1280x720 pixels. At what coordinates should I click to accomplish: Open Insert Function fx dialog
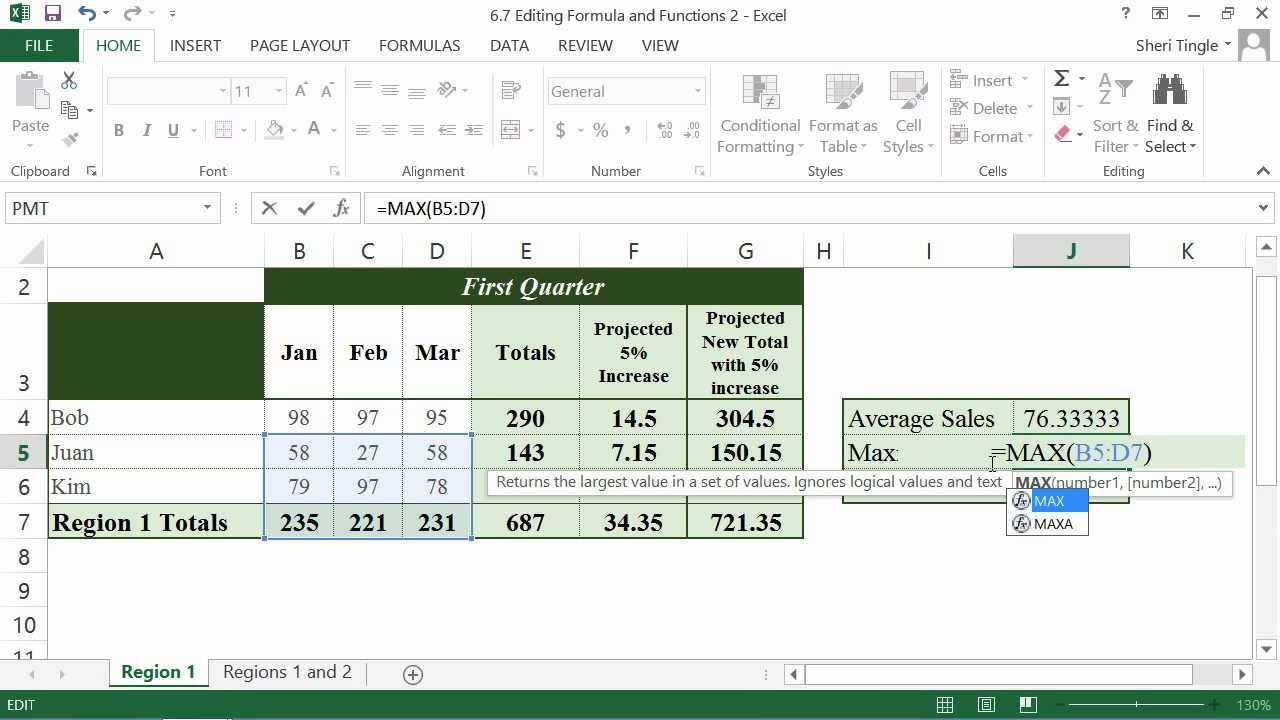click(x=341, y=208)
